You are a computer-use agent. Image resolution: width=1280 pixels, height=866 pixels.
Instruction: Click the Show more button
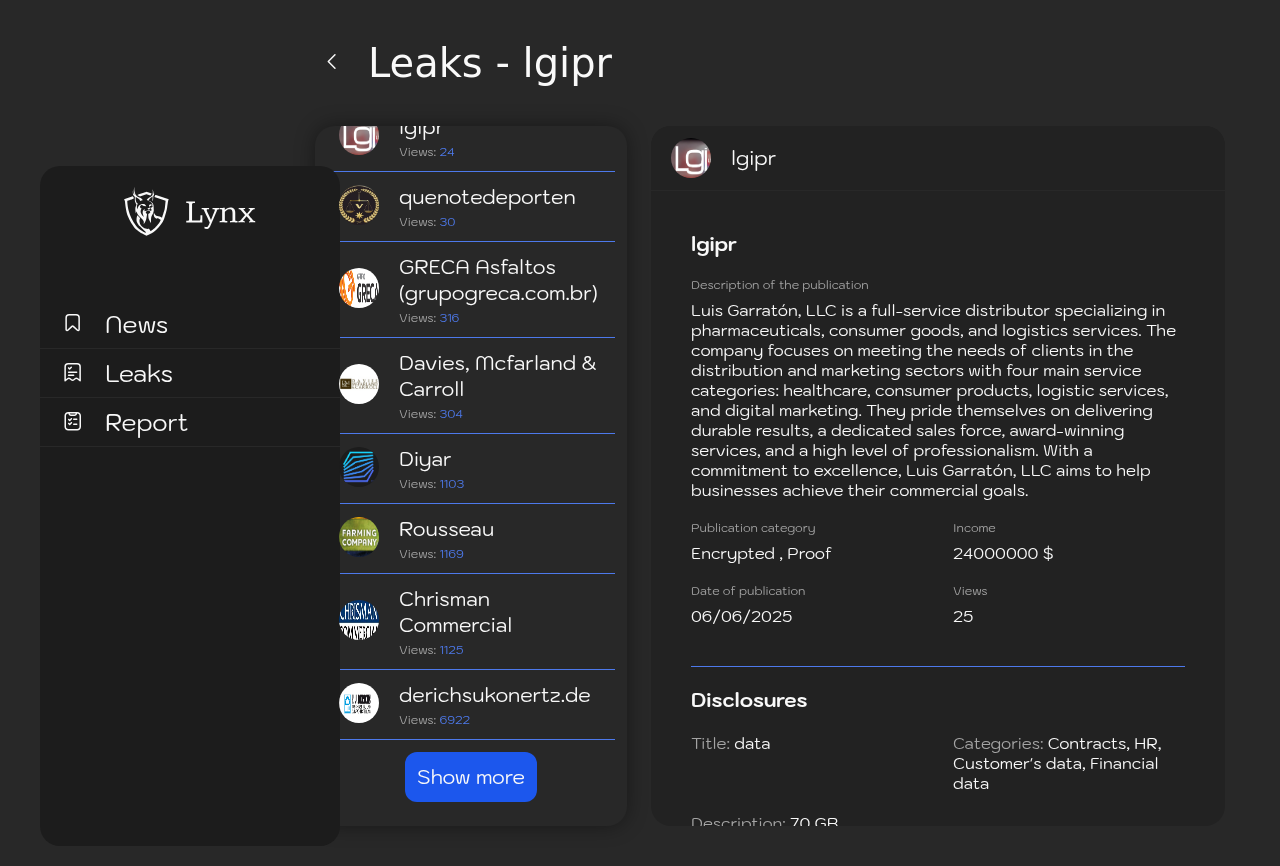click(471, 777)
